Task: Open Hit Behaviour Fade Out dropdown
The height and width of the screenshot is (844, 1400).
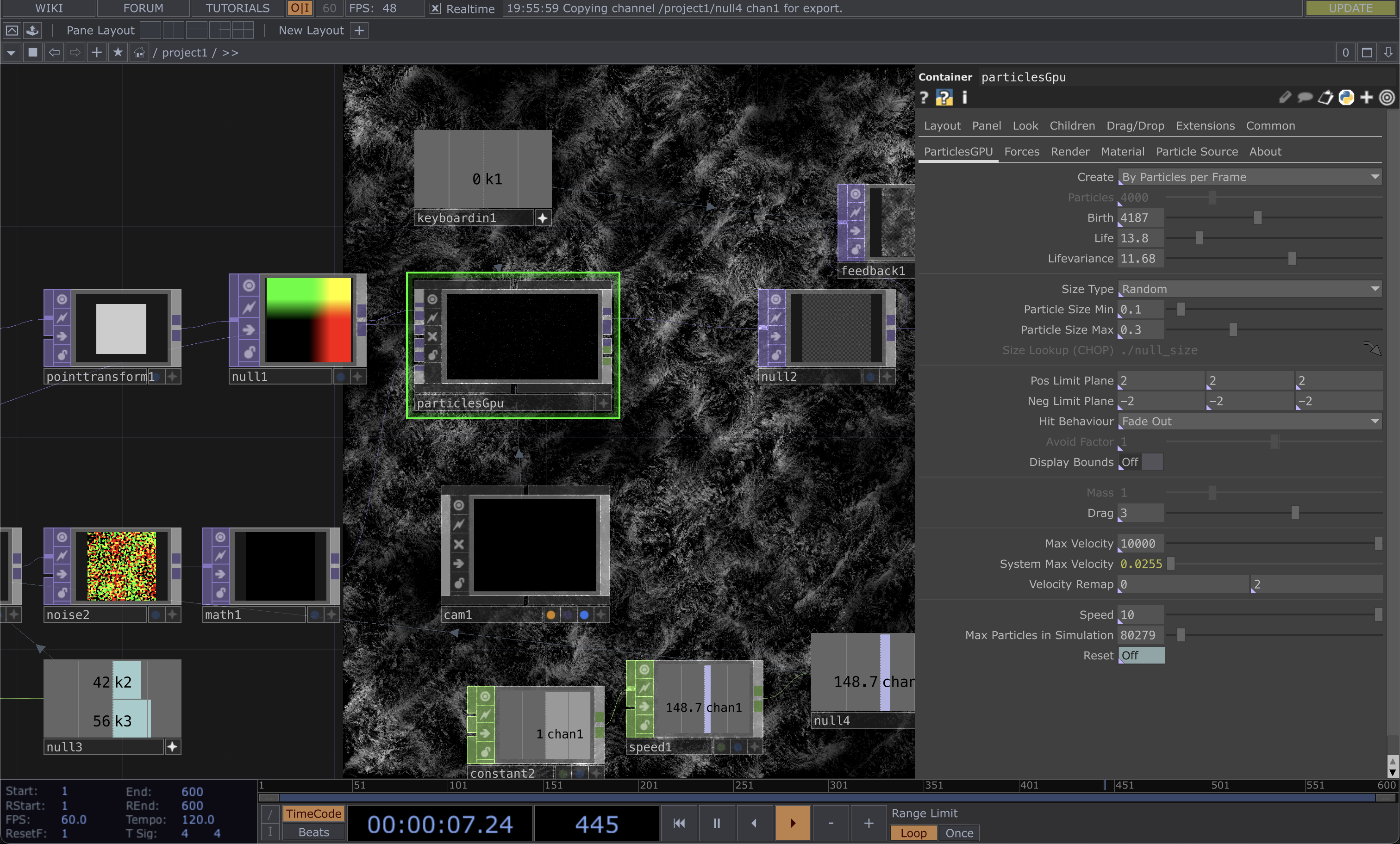Action: point(1249,422)
